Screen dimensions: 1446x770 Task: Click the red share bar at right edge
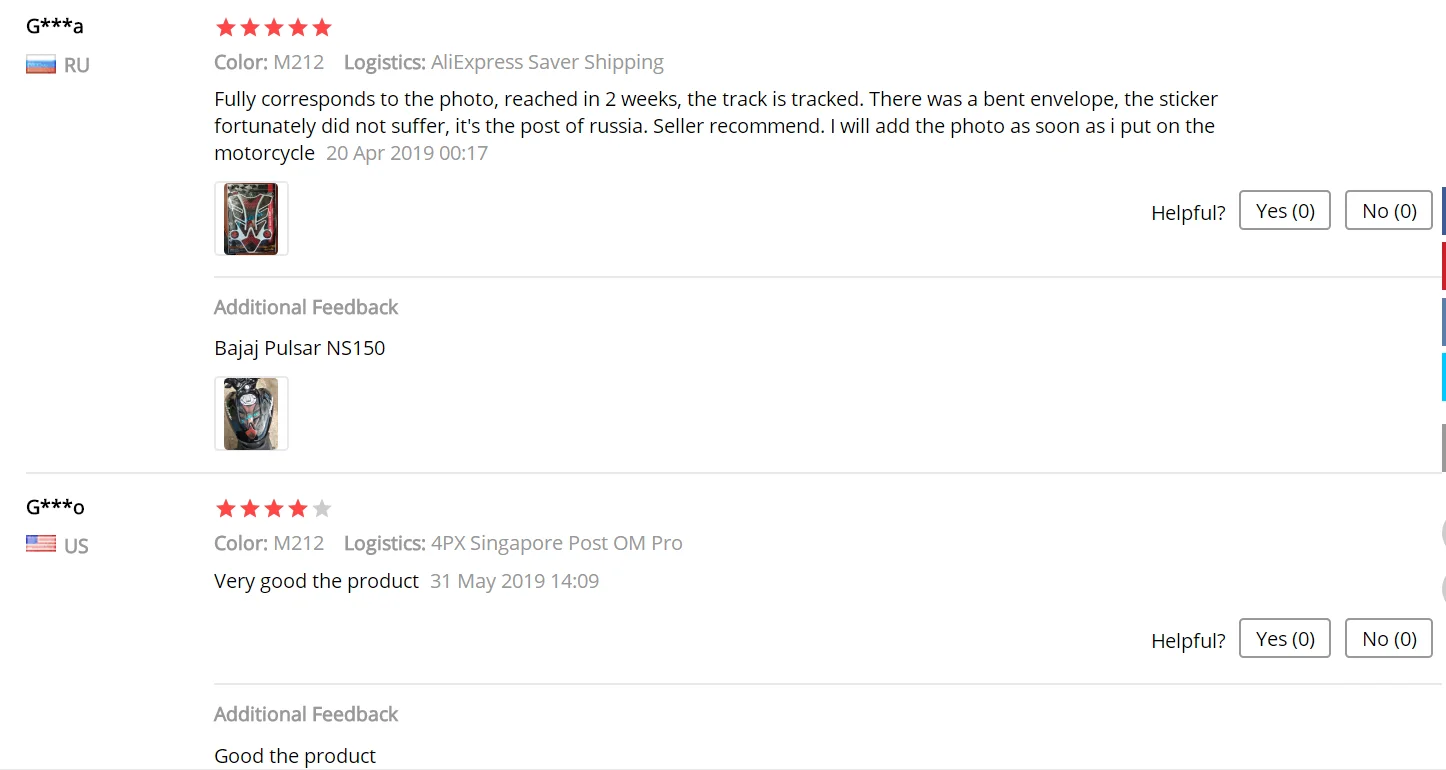[1443, 266]
